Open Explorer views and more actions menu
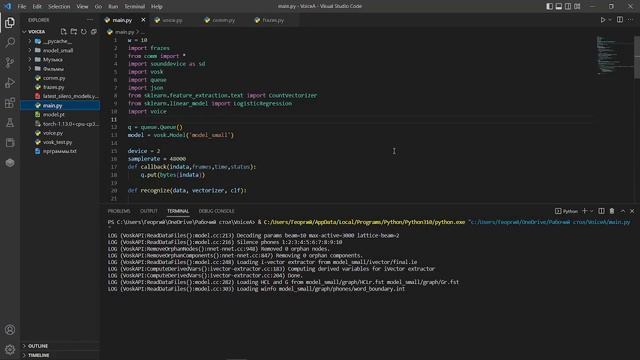Viewport: 640px width, 360px height. 90,20
